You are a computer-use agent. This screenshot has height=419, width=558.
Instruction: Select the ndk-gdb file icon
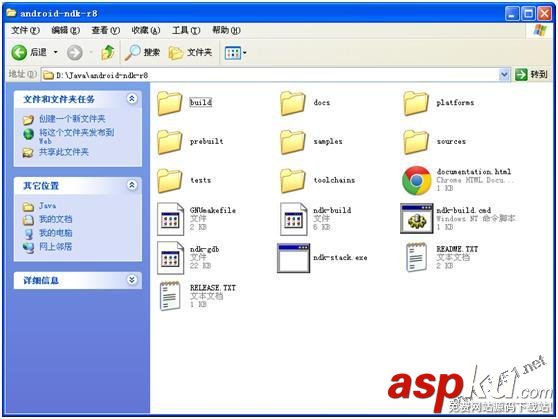170,258
